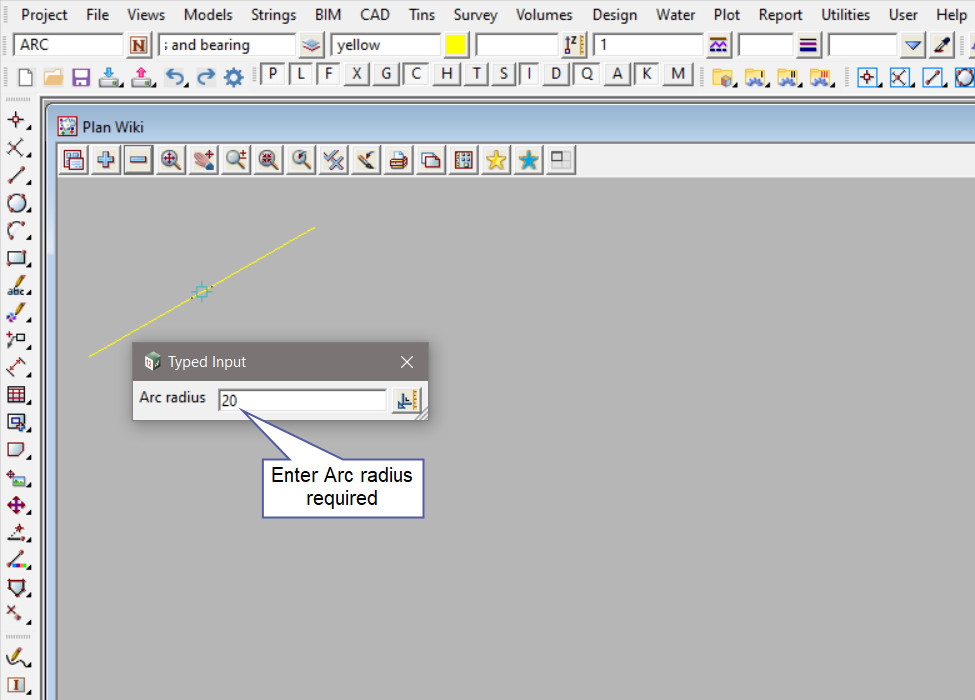975x700 pixels.
Task: Click the printer icon in Plan view toolbar
Action: point(398,160)
